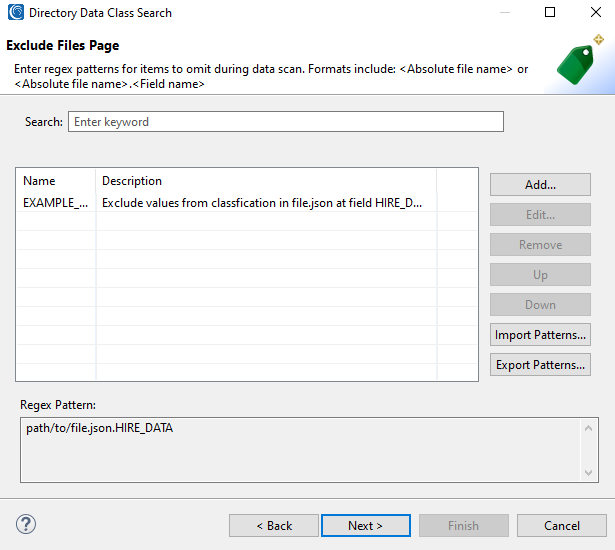Close the Directory Data Class Search window
Viewport: 615px width, 550px height.
tap(596, 12)
